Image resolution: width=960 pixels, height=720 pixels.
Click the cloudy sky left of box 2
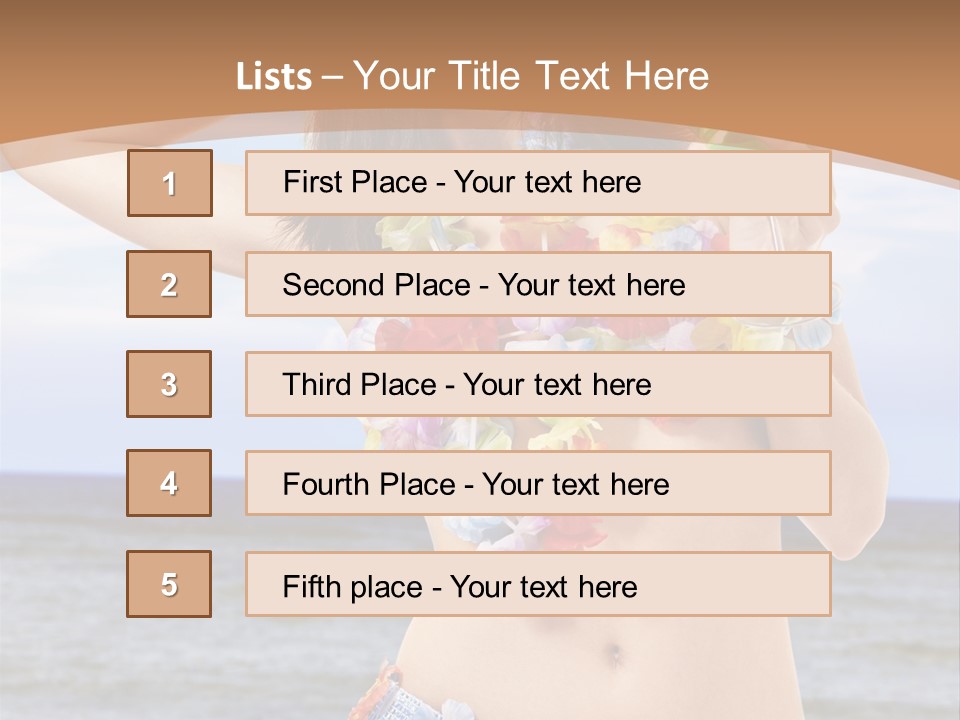60,290
